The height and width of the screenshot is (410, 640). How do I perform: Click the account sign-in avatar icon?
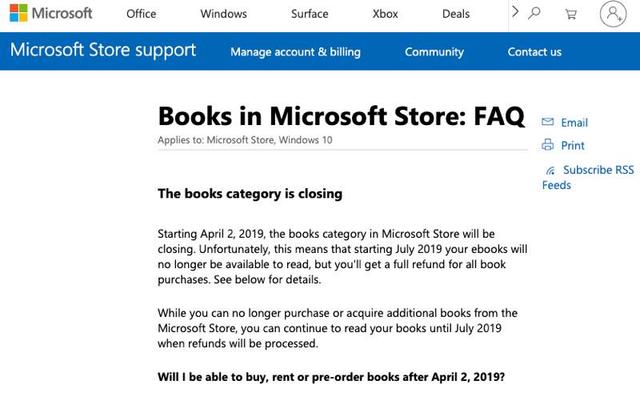click(613, 14)
